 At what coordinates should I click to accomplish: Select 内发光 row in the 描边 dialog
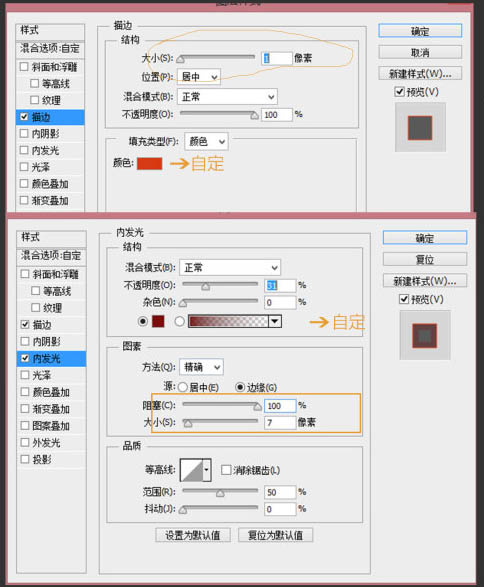point(50,150)
